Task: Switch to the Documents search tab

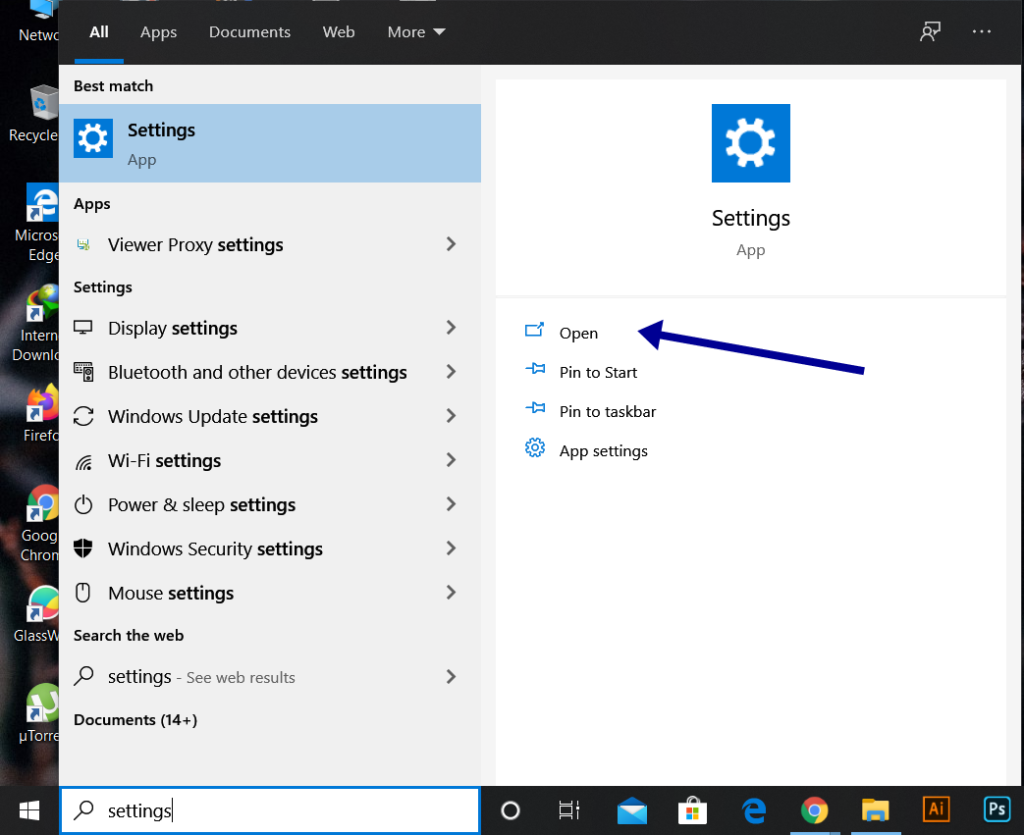Action: (x=249, y=31)
